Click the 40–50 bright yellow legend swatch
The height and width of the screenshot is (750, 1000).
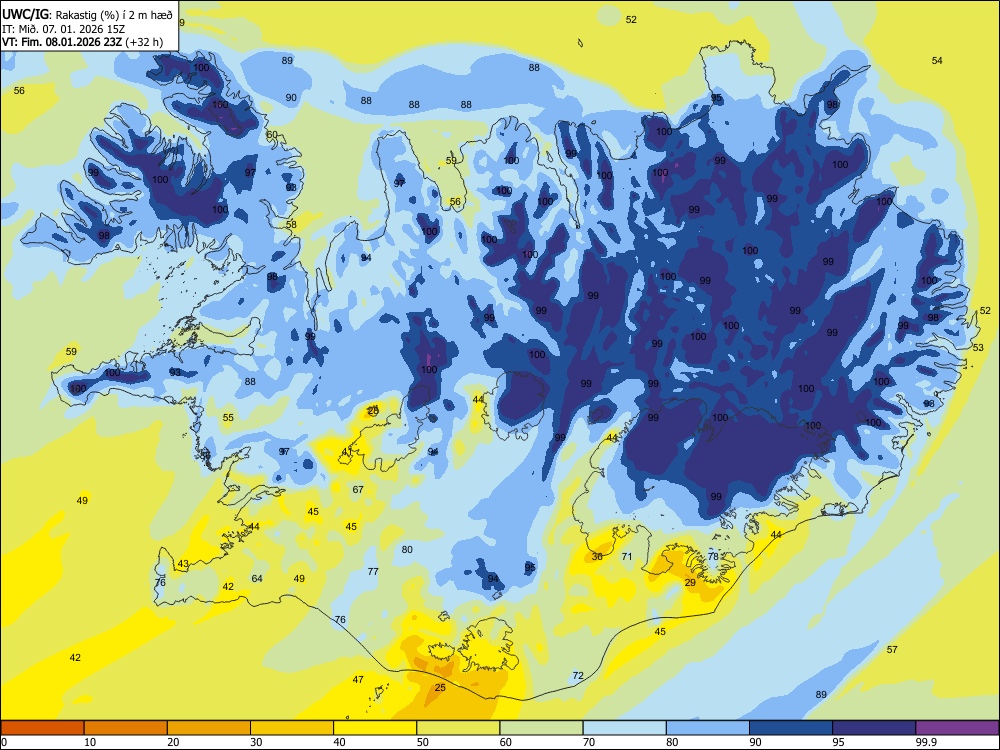point(375,728)
